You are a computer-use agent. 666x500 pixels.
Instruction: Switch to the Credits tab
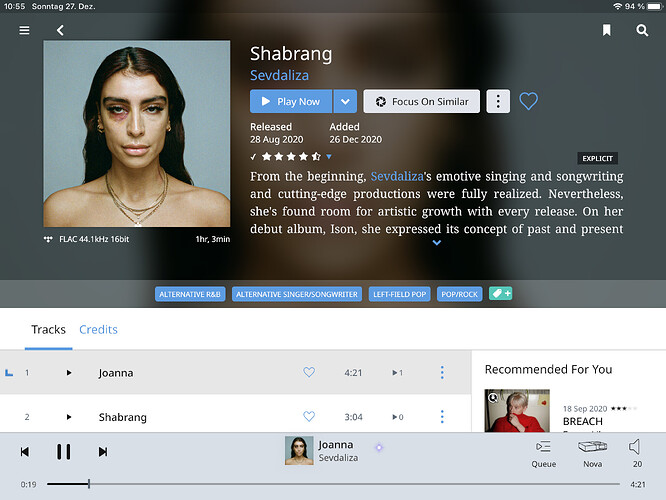click(98, 329)
